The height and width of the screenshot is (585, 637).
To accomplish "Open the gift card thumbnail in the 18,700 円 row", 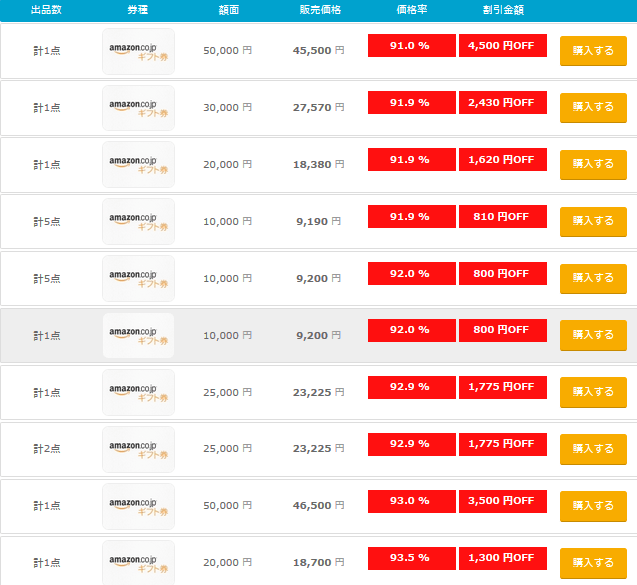I will coord(139,563).
